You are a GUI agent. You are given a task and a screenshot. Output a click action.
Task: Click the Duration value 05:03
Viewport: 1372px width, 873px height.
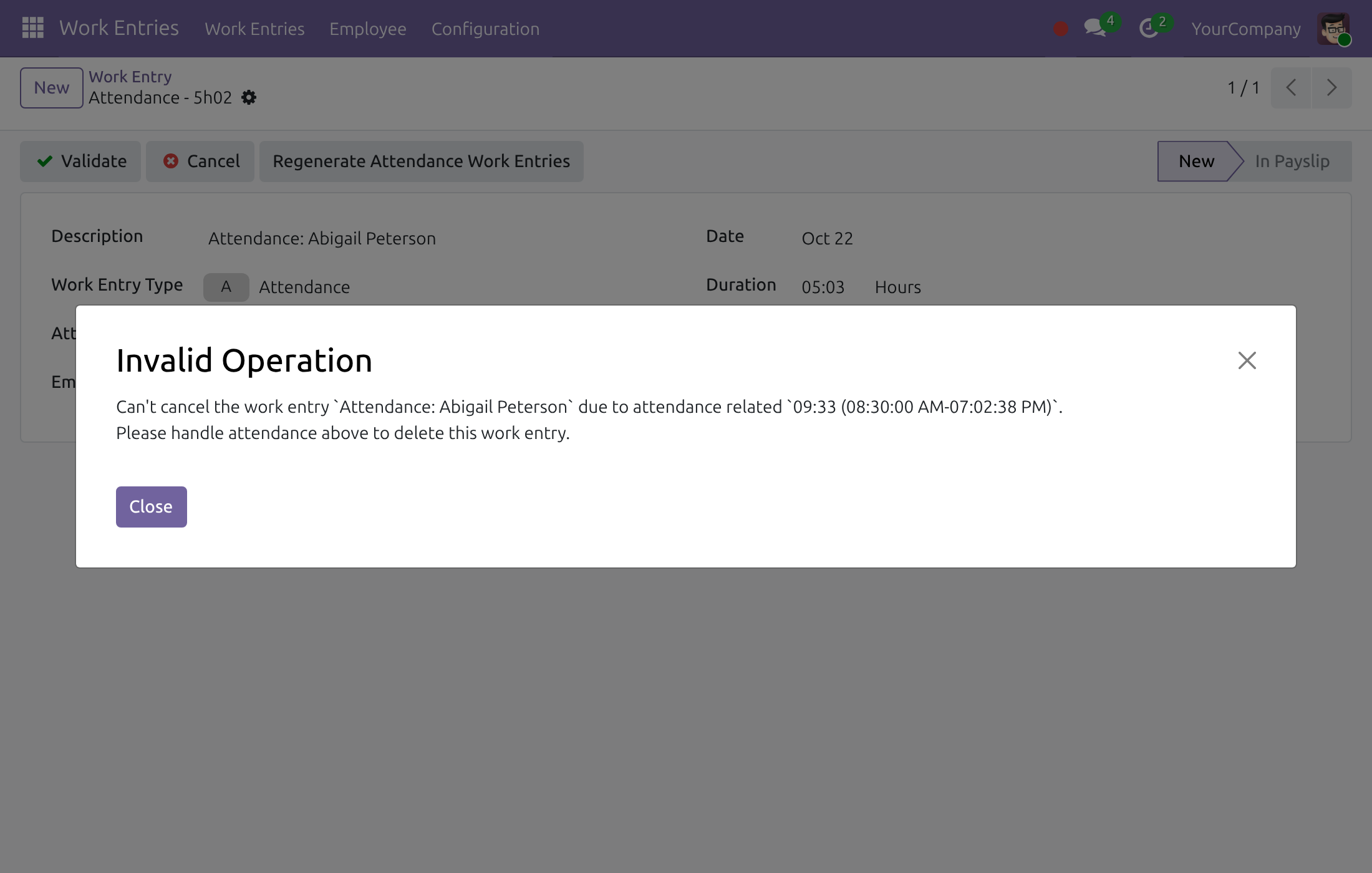tap(823, 287)
